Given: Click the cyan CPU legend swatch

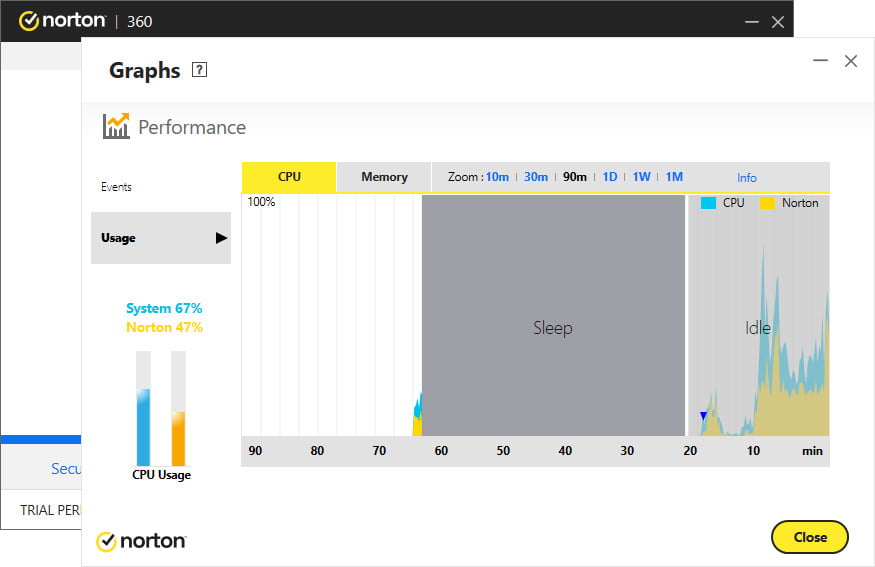Looking at the screenshot, I should [x=708, y=203].
